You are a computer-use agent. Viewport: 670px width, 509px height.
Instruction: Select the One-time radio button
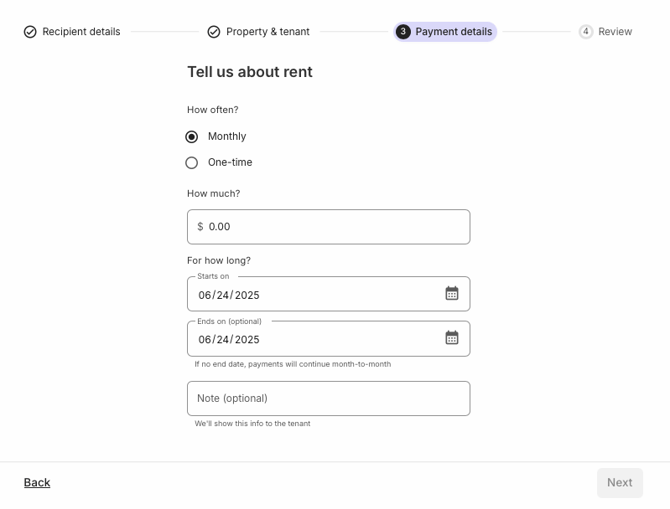tap(191, 163)
